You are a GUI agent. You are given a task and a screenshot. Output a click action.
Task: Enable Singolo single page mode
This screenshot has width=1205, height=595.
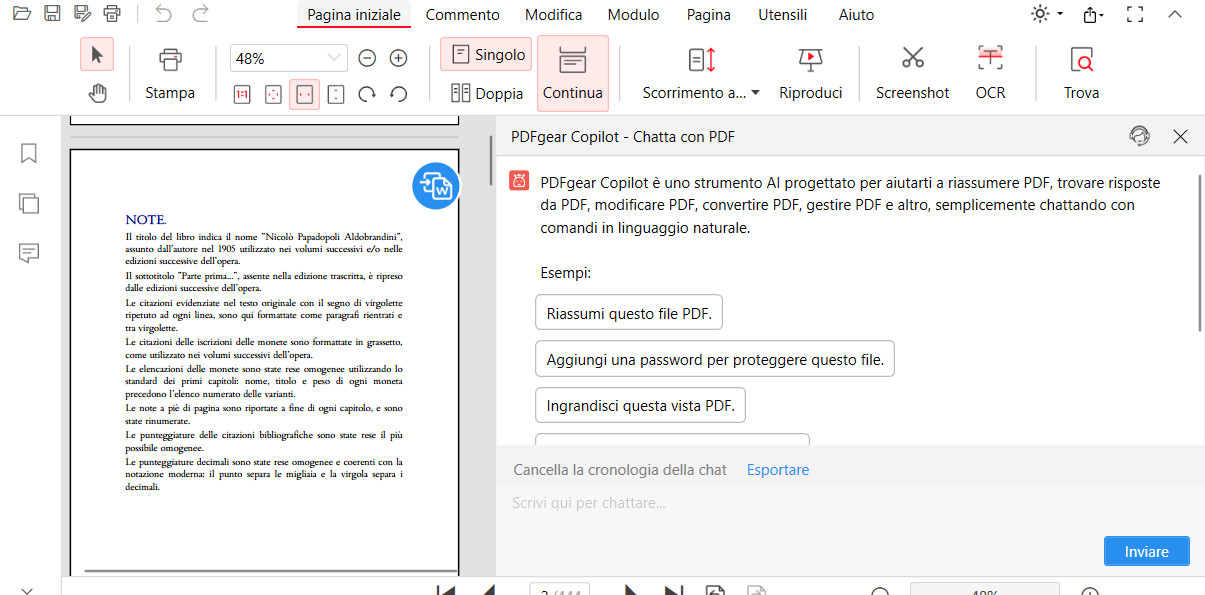485,54
